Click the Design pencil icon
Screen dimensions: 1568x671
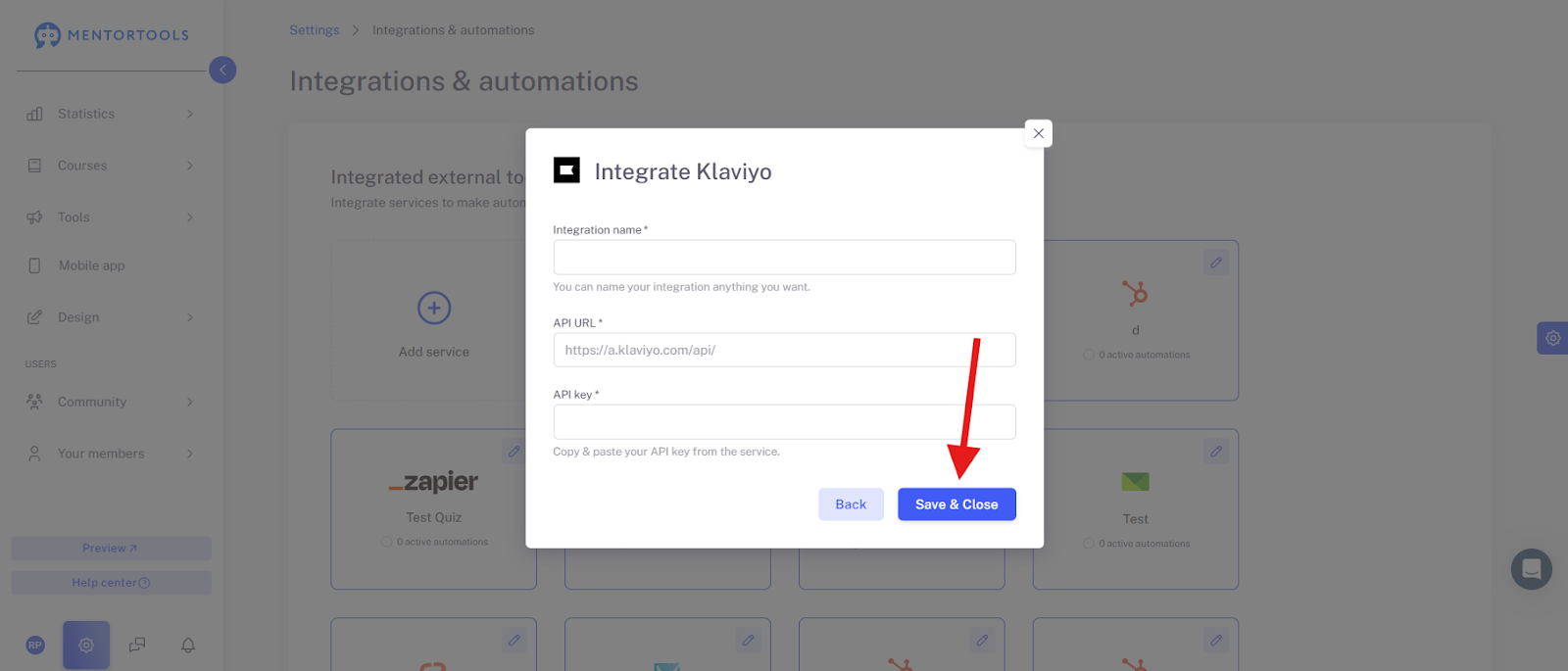34,317
